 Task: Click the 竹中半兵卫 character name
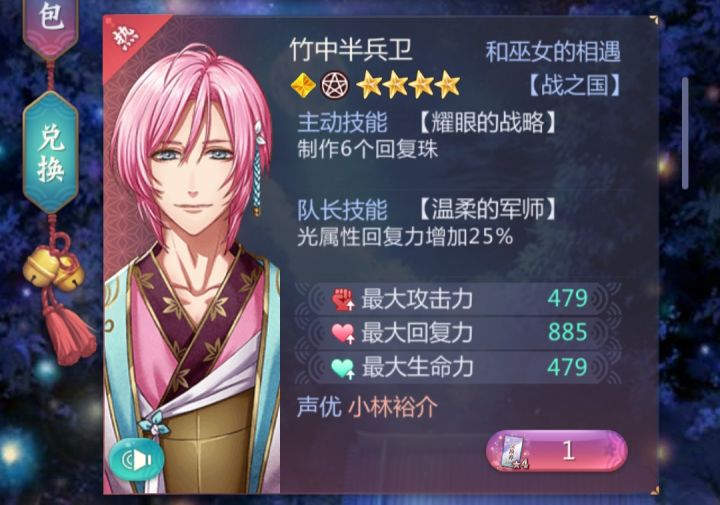point(351,50)
